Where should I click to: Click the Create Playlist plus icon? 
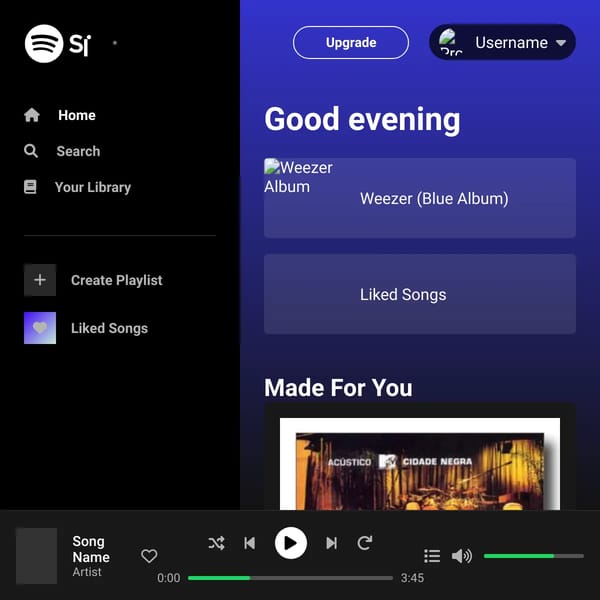40,280
